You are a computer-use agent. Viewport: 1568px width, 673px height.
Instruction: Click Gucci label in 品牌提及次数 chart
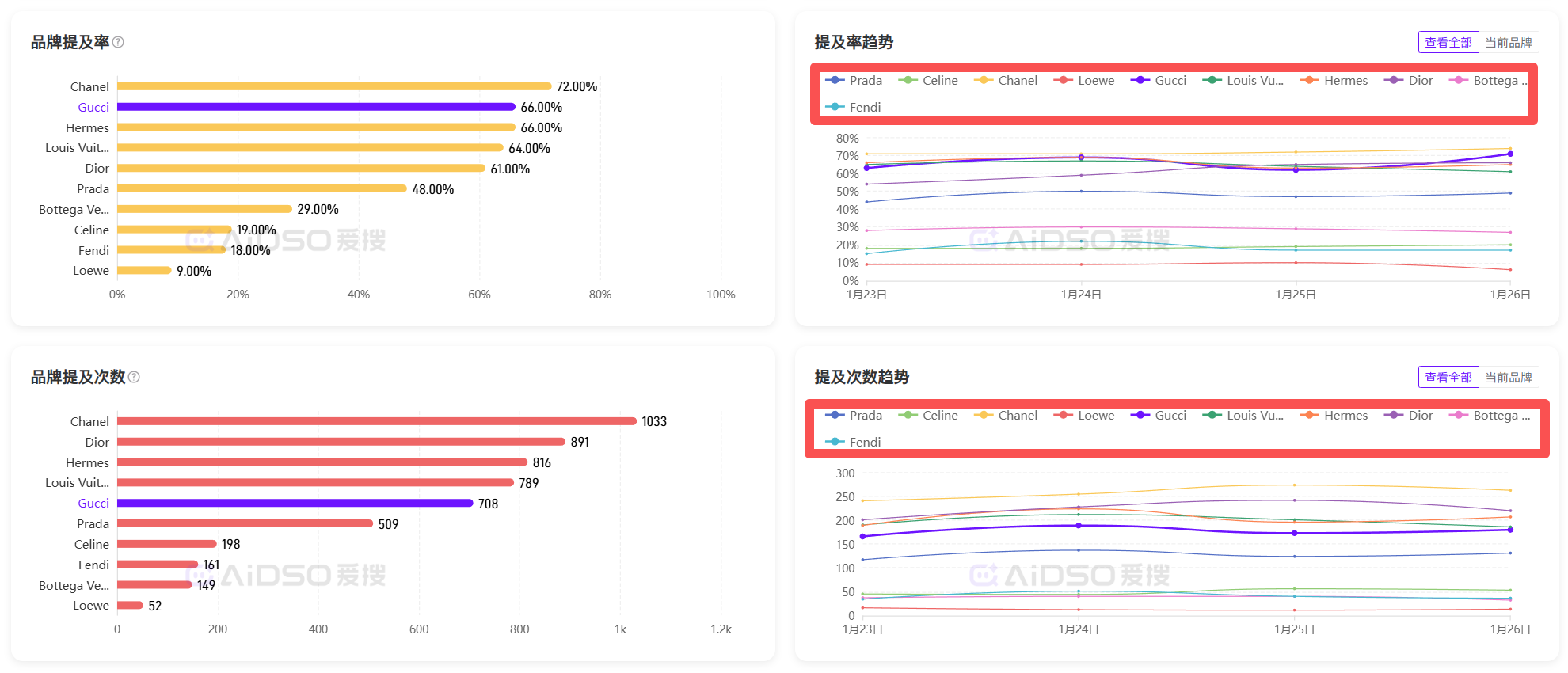click(x=93, y=504)
